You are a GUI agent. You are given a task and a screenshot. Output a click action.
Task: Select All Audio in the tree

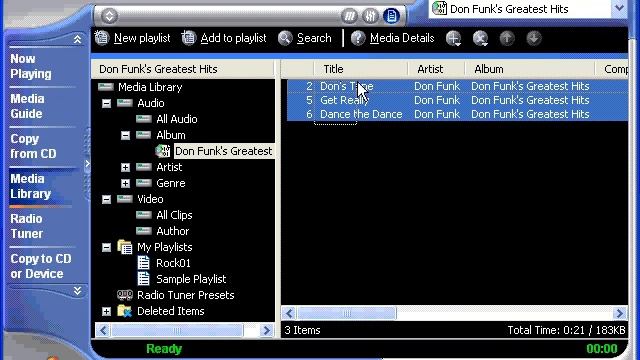177,119
